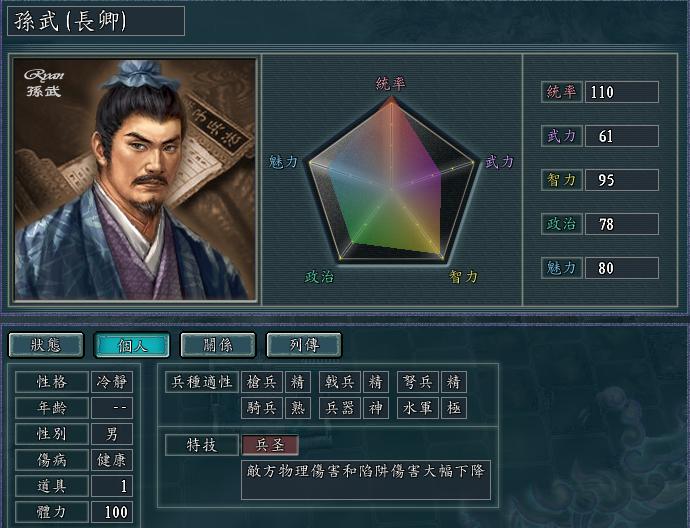This screenshot has height=528, width=690.
Task: Select the 槍兵 troop aptitude cell
Action: click(262, 382)
